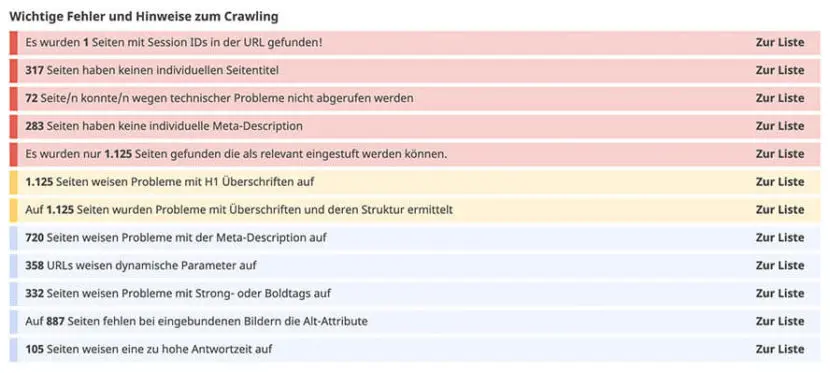The image size is (830, 373).
Task: Open 'Zur Liste' for 720 Meta-Description row
Action: pyautogui.click(x=780, y=238)
